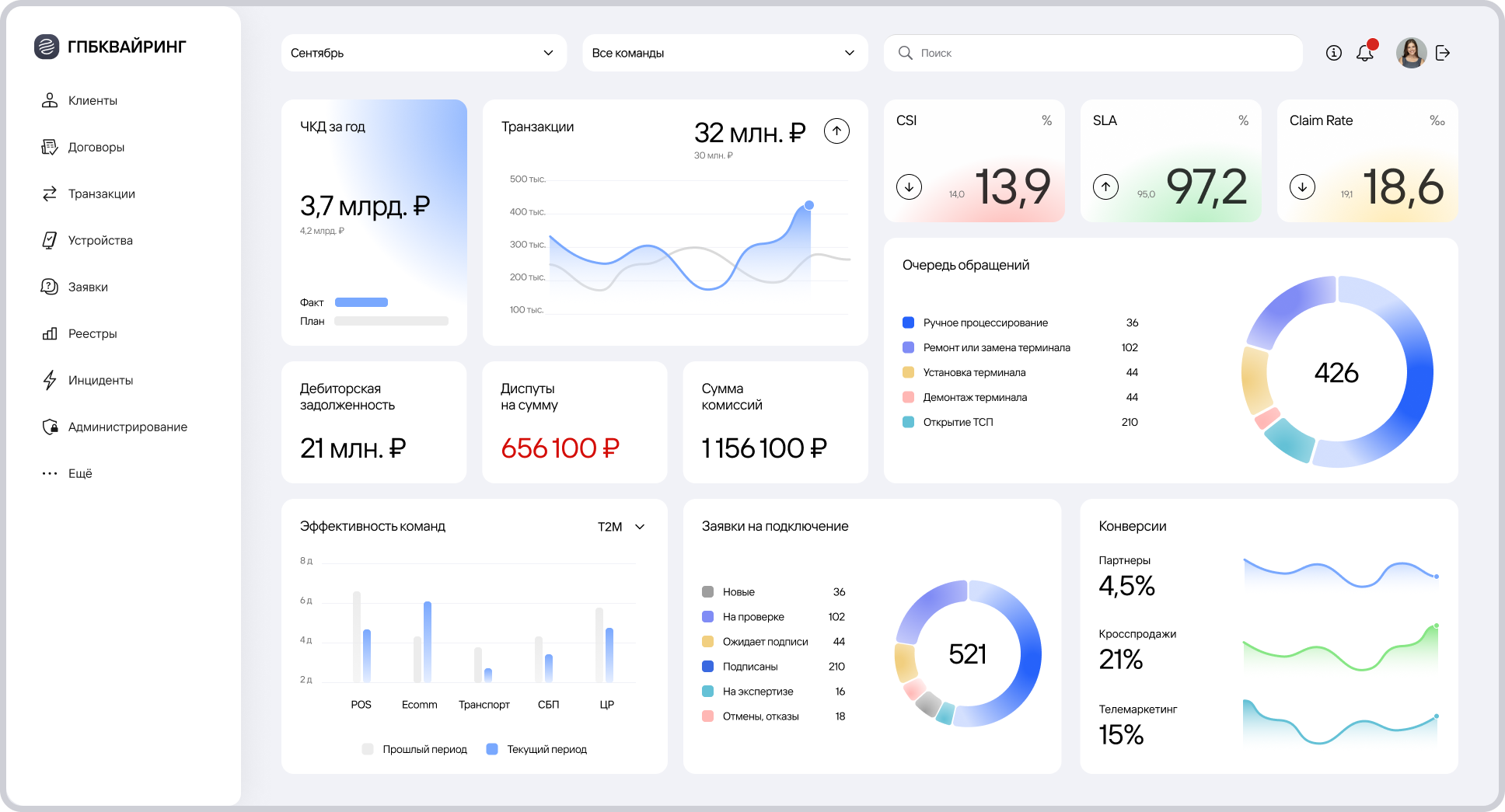Open the T2M period dropdown
This screenshot has width=1505, height=812.
621,527
